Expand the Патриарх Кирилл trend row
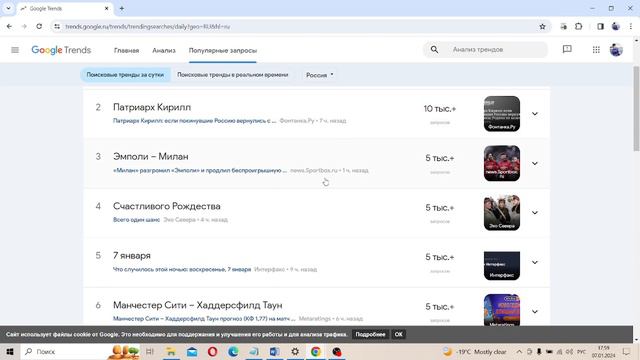 tap(535, 114)
